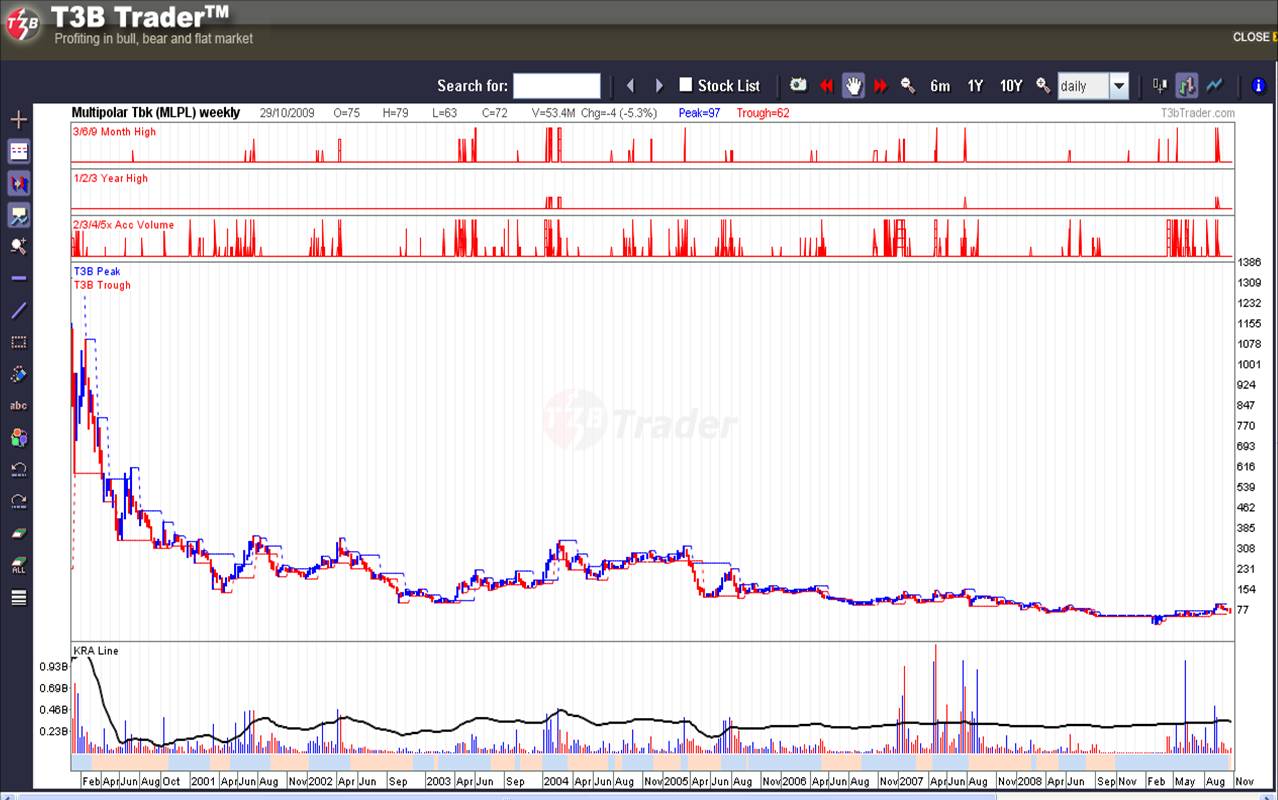
Task: Toggle the Stock List checkbox
Action: [x=685, y=86]
